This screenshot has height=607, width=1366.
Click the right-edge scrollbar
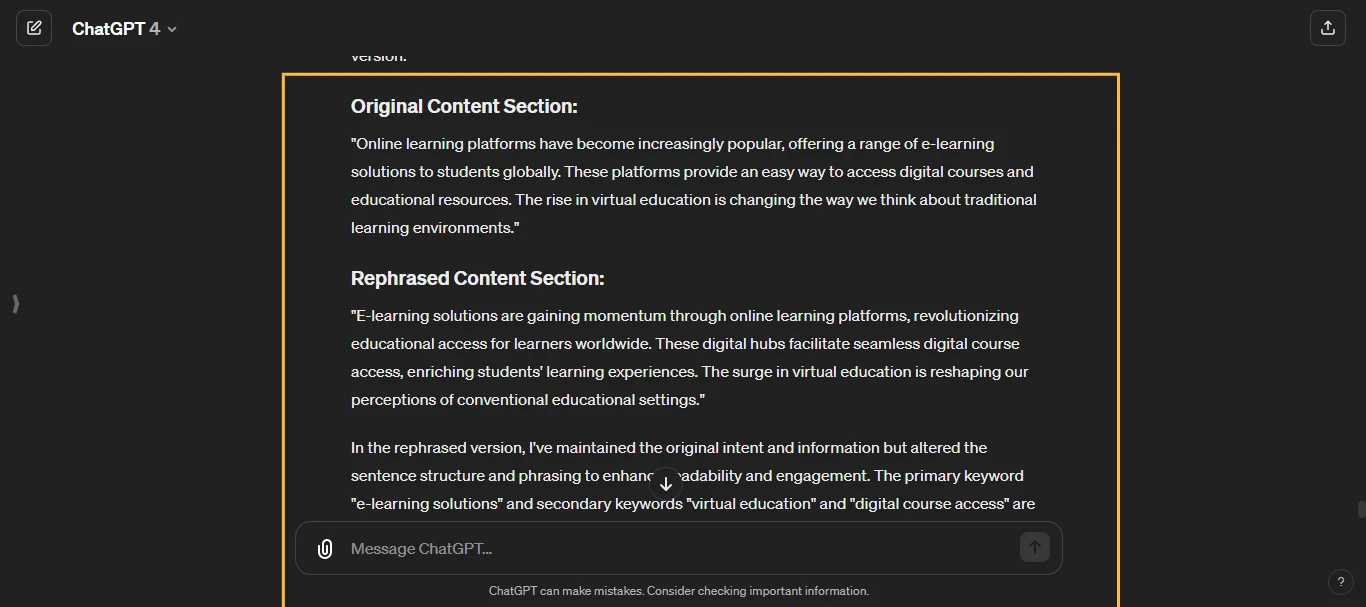coord(1362,510)
